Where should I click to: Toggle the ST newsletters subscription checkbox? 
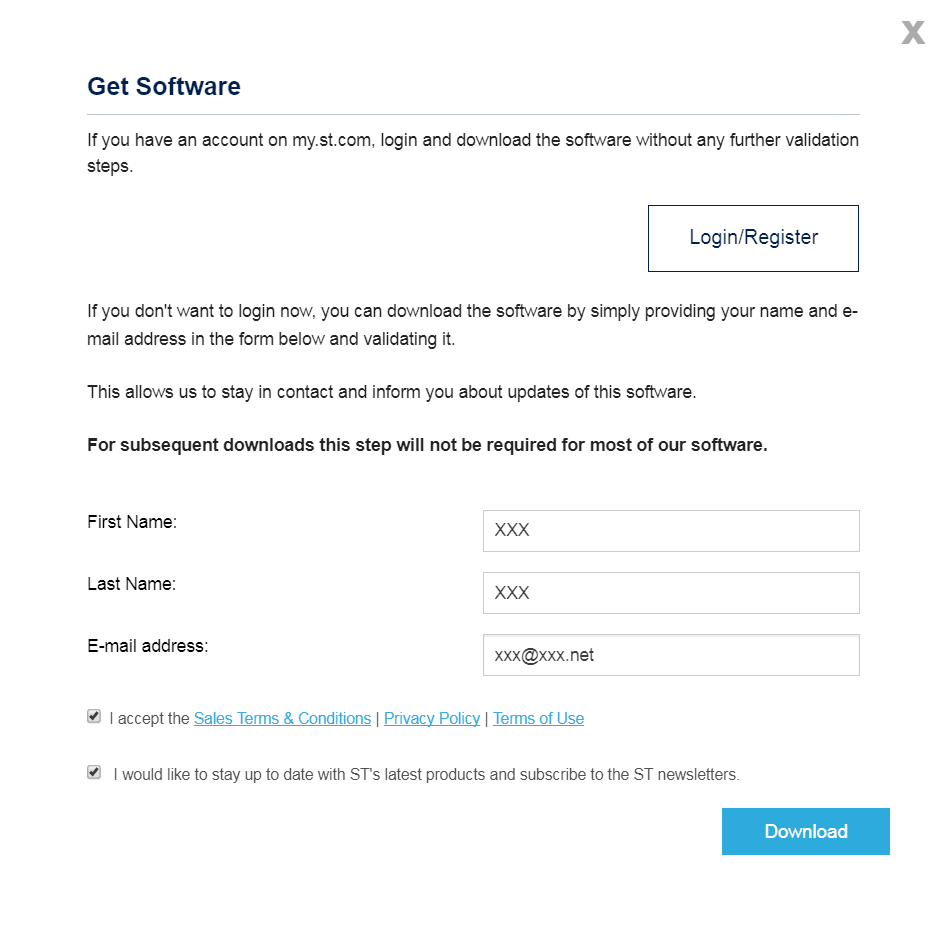coord(94,772)
